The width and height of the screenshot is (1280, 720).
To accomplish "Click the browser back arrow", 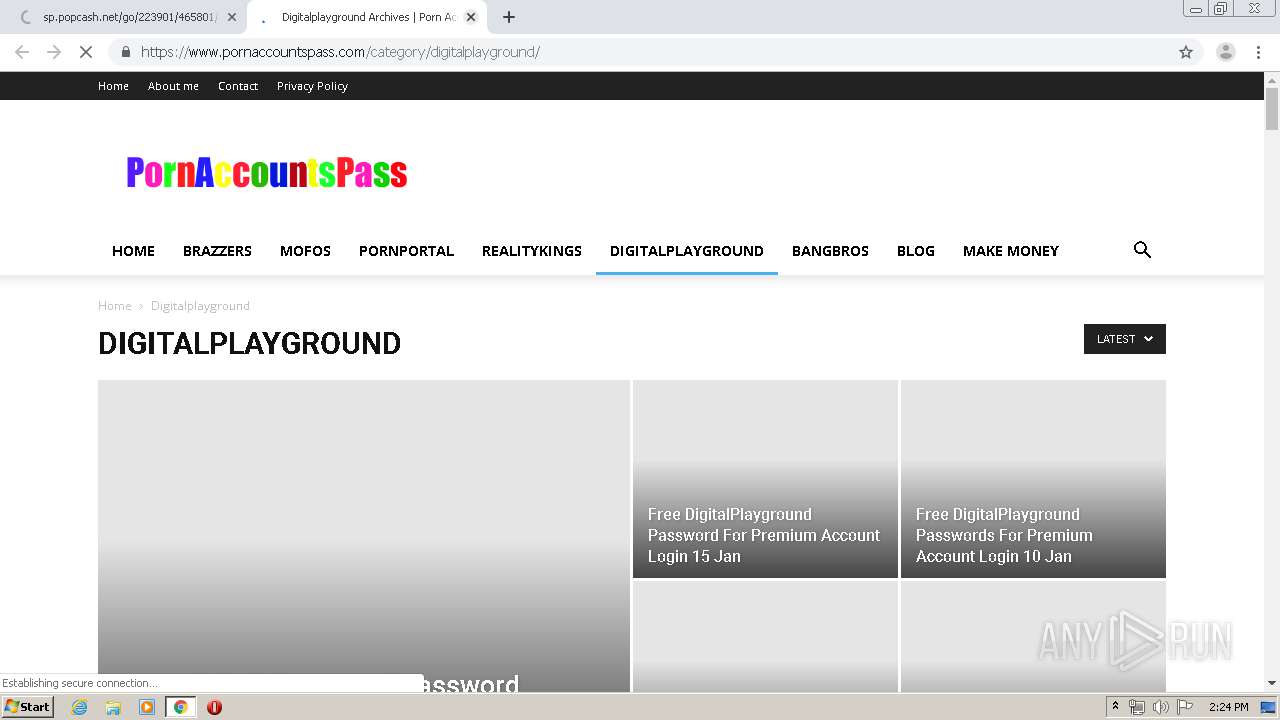I will coord(22,52).
